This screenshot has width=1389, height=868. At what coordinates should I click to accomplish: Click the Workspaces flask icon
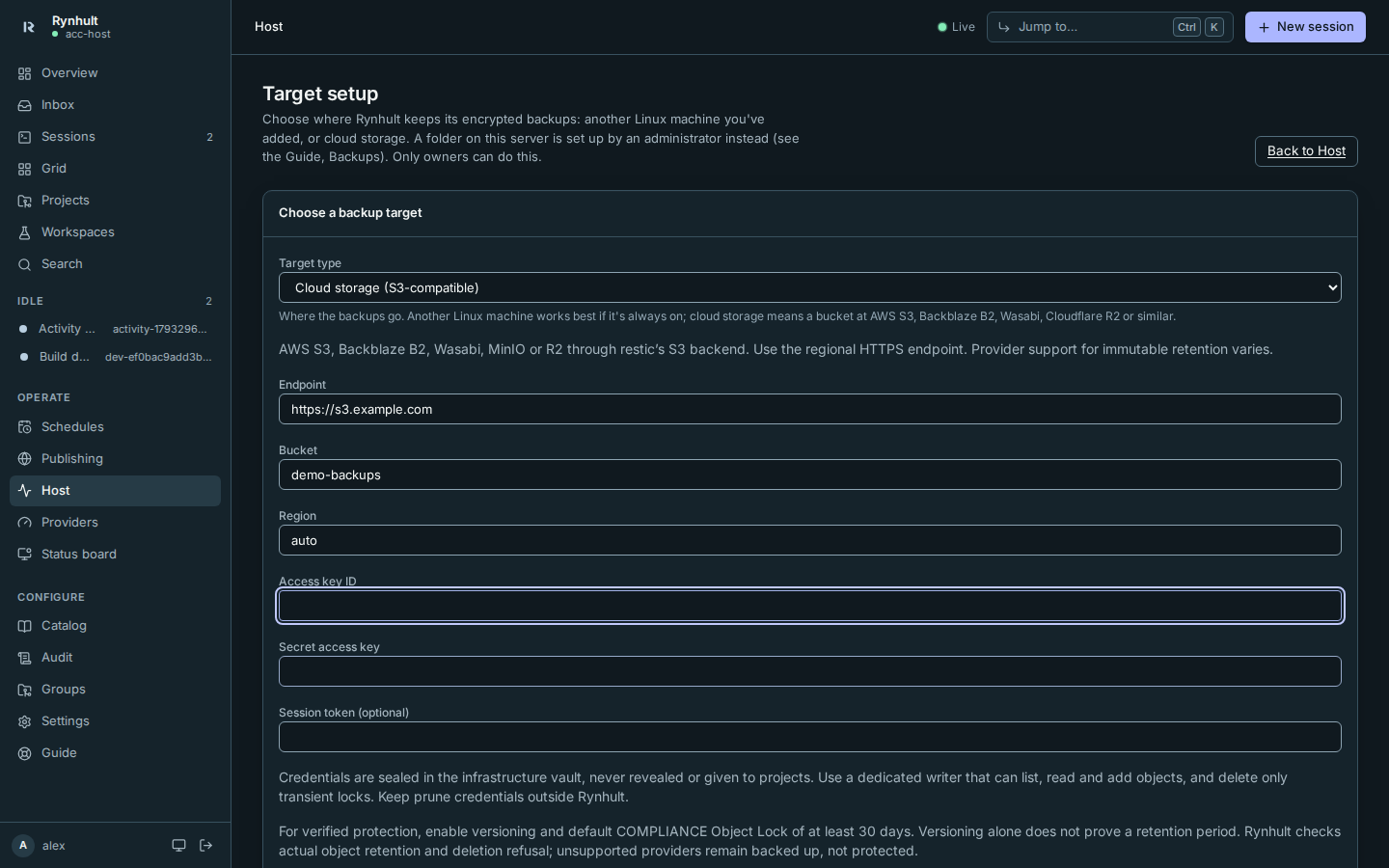(25, 232)
